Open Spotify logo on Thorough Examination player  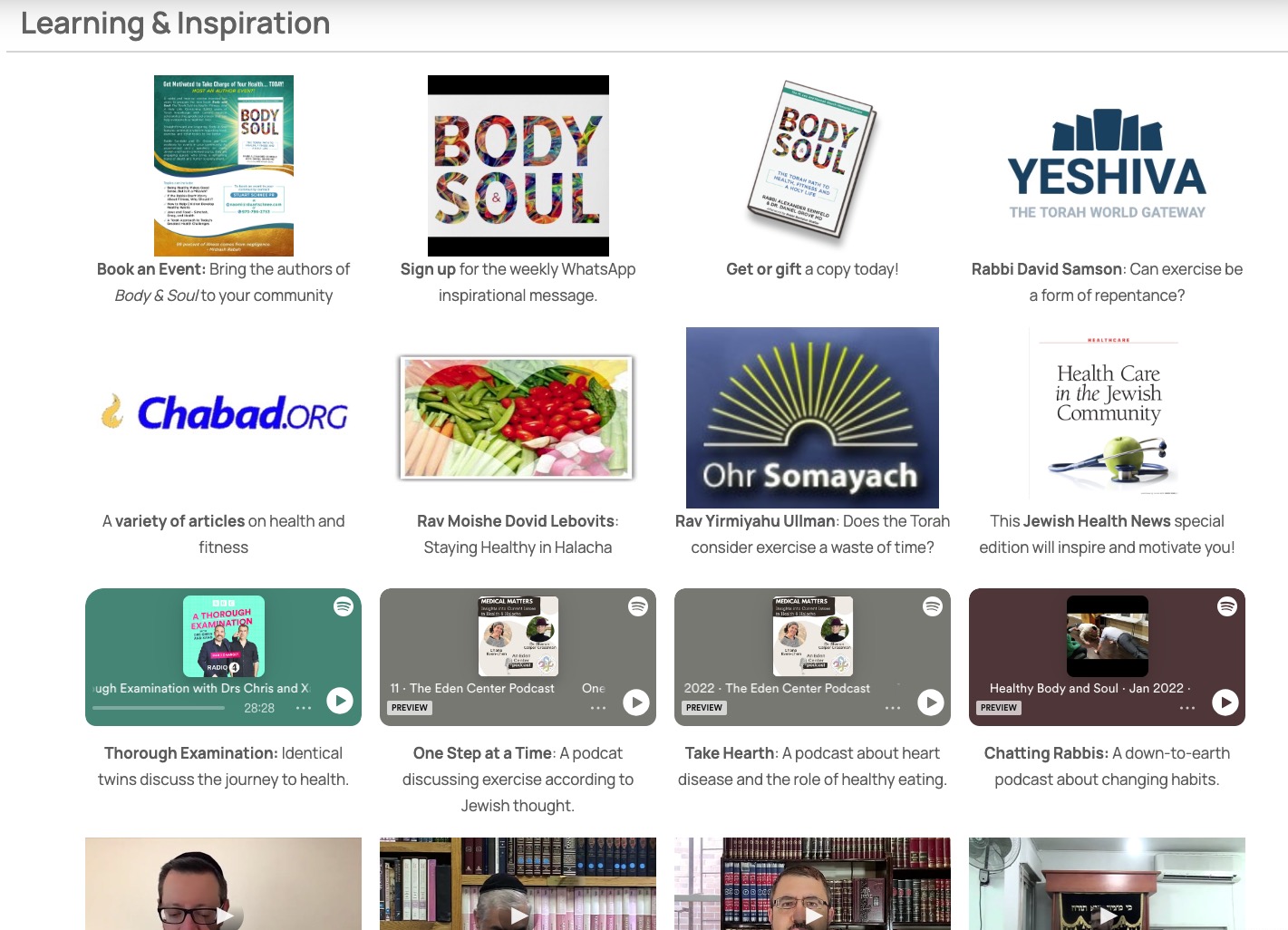[344, 606]
